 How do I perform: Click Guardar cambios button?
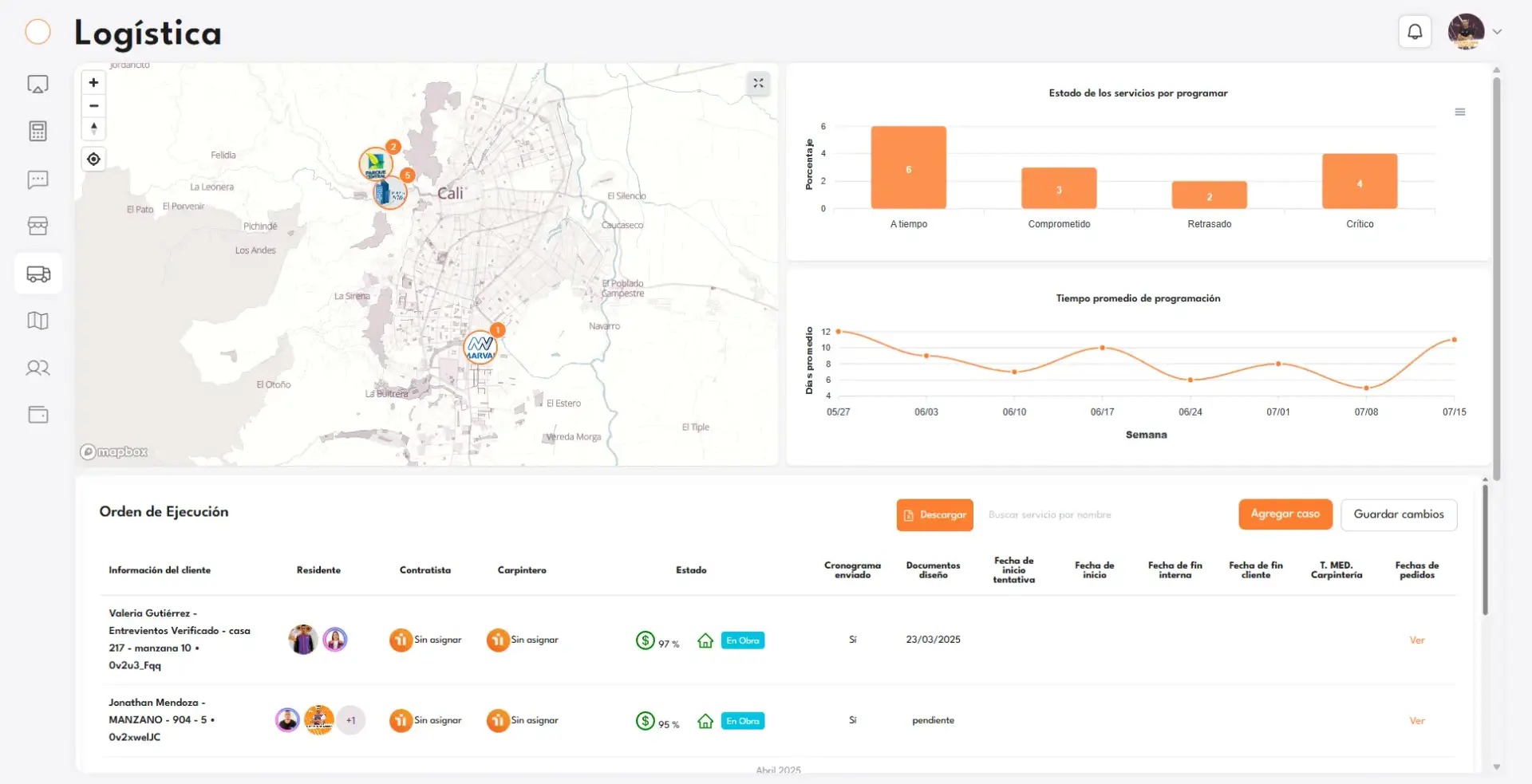coord(1399,514)
